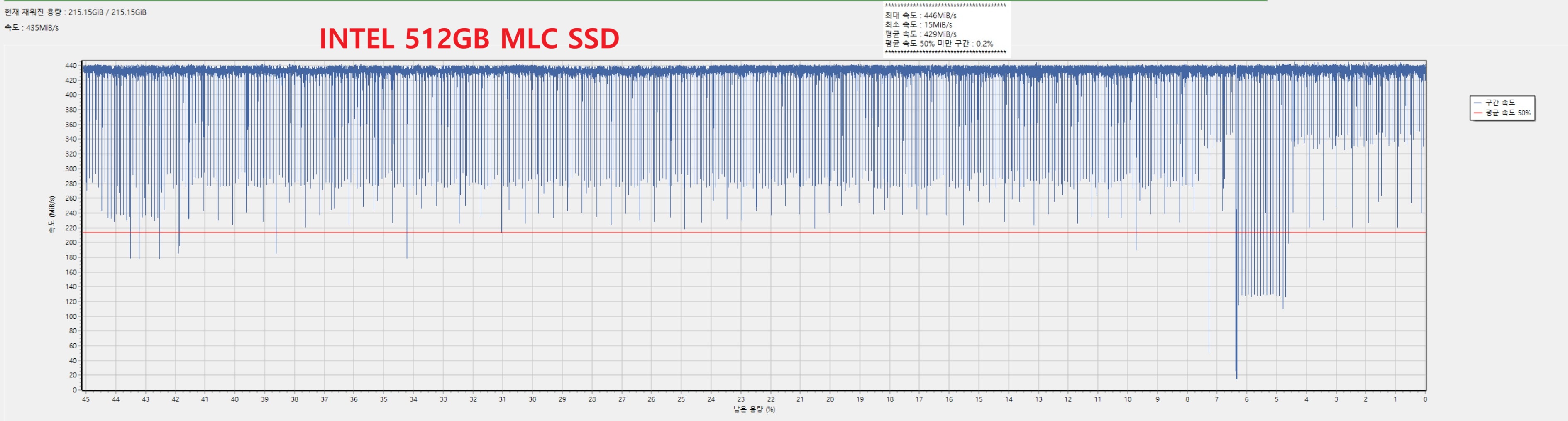Click the current speed 435MiB/s label
This screenshot has height=421, width=1568.
31,28
